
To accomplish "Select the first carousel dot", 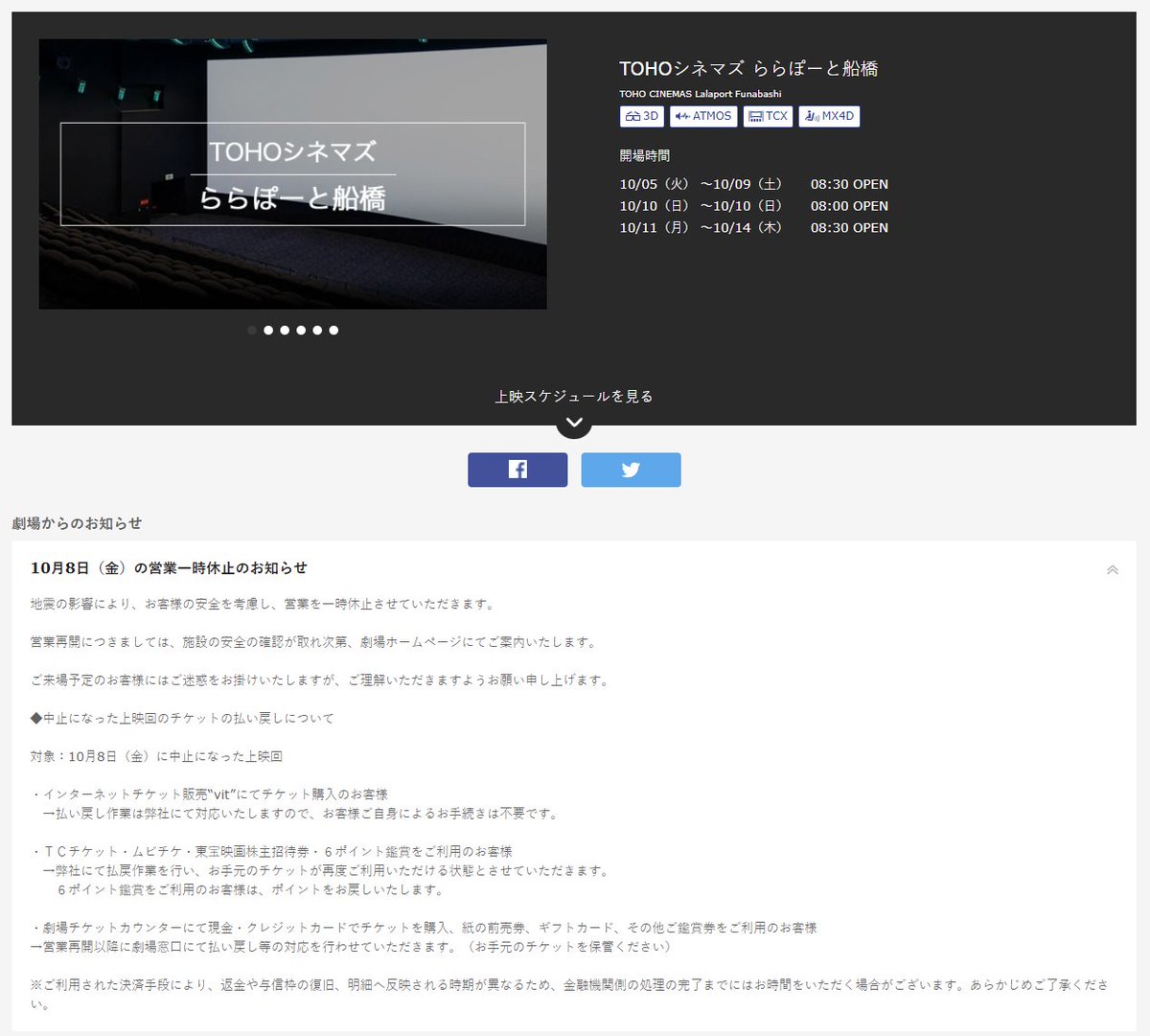I will [252, 330].
